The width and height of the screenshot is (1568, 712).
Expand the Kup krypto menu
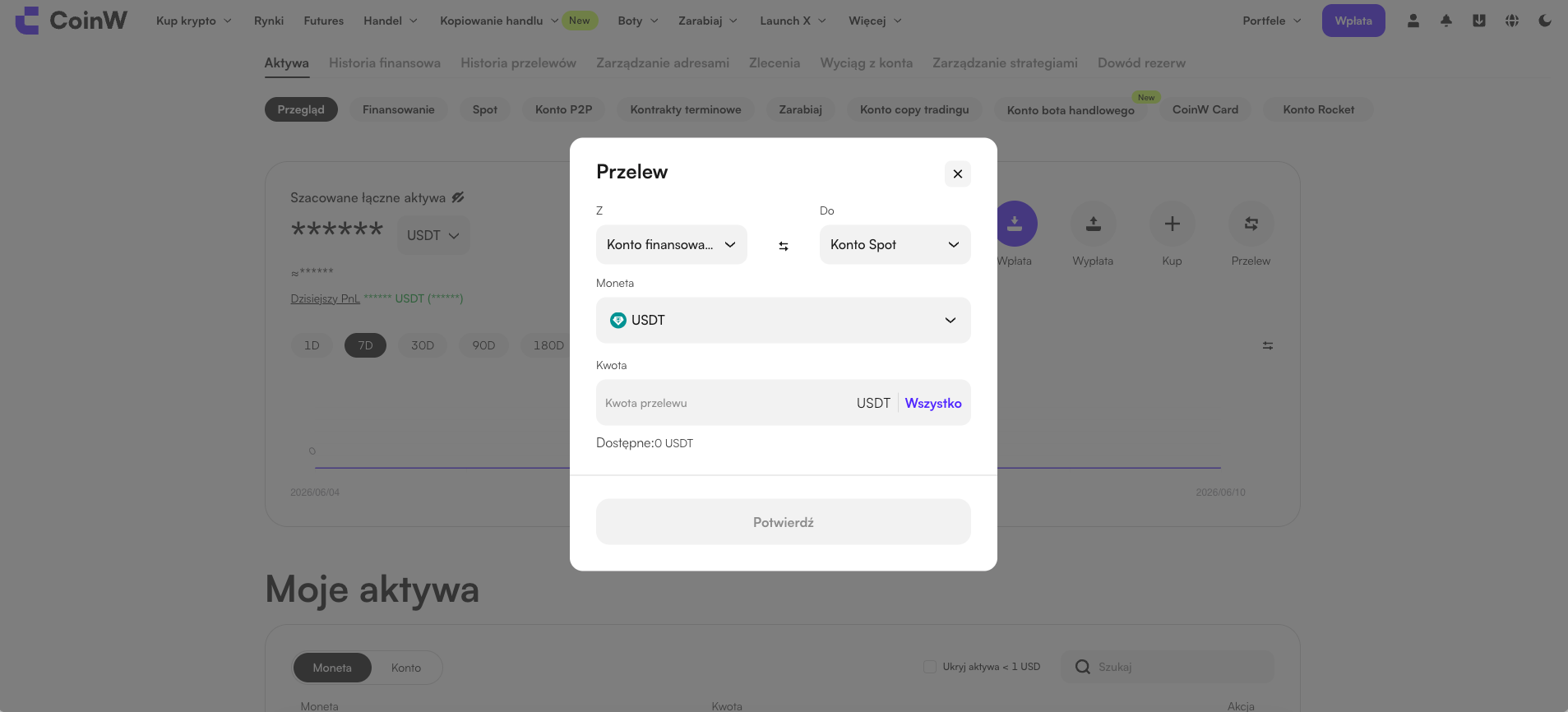click(194, 21)
